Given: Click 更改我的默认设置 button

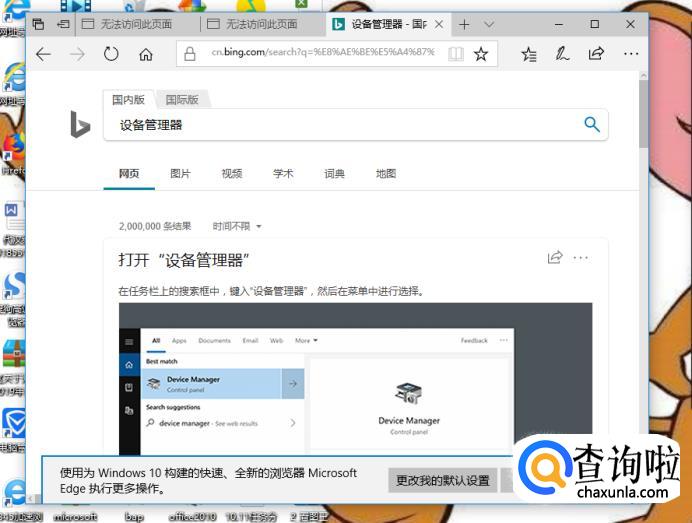Looking at the screenshot, I should pos(443,481).
